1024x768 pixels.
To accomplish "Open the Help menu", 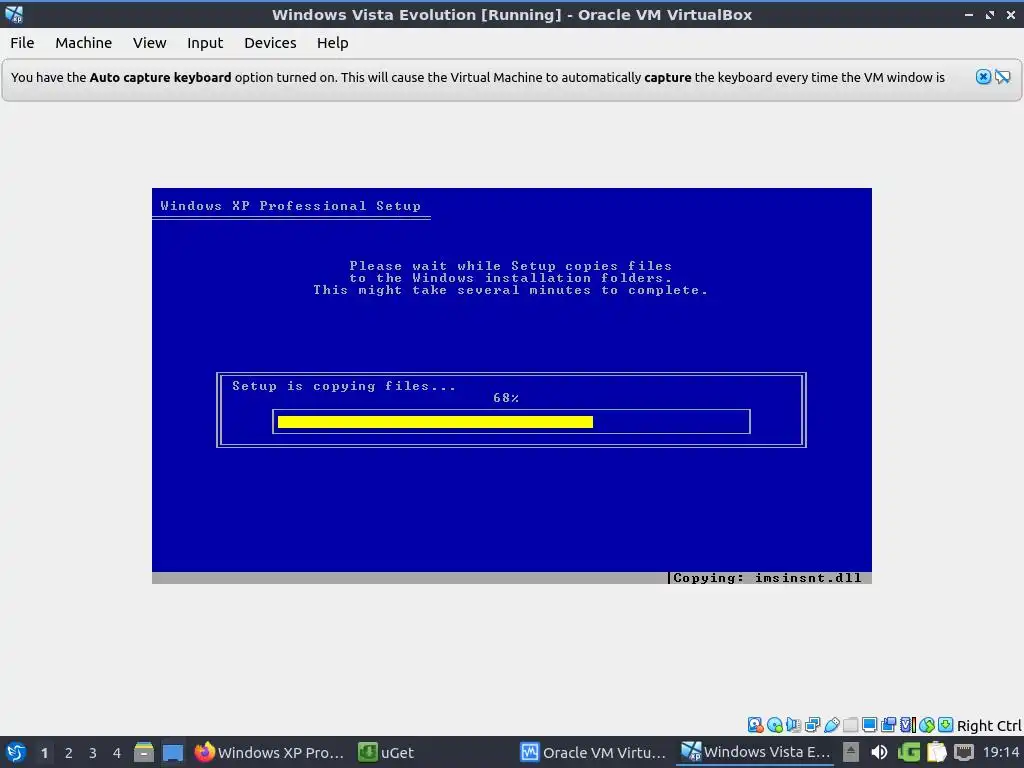I will 332,43.
